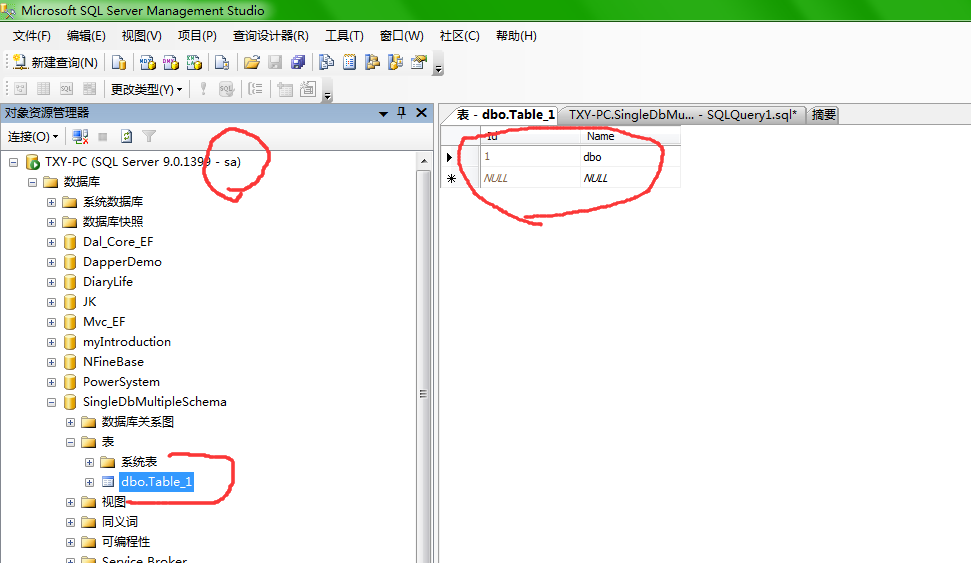The width and height of the screenshot is (971, 563).
Task: Start an Analysis Services DMX query
Action: click(171, 63)
